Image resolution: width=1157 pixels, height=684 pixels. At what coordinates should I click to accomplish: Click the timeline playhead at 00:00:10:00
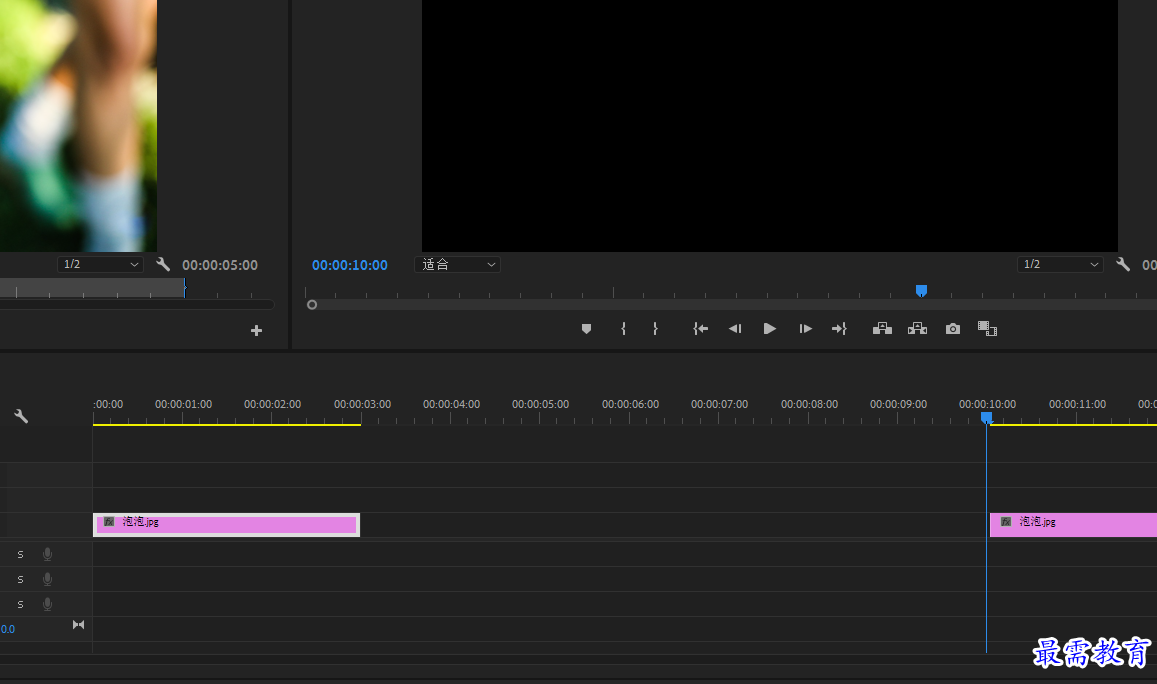point(987,418)
